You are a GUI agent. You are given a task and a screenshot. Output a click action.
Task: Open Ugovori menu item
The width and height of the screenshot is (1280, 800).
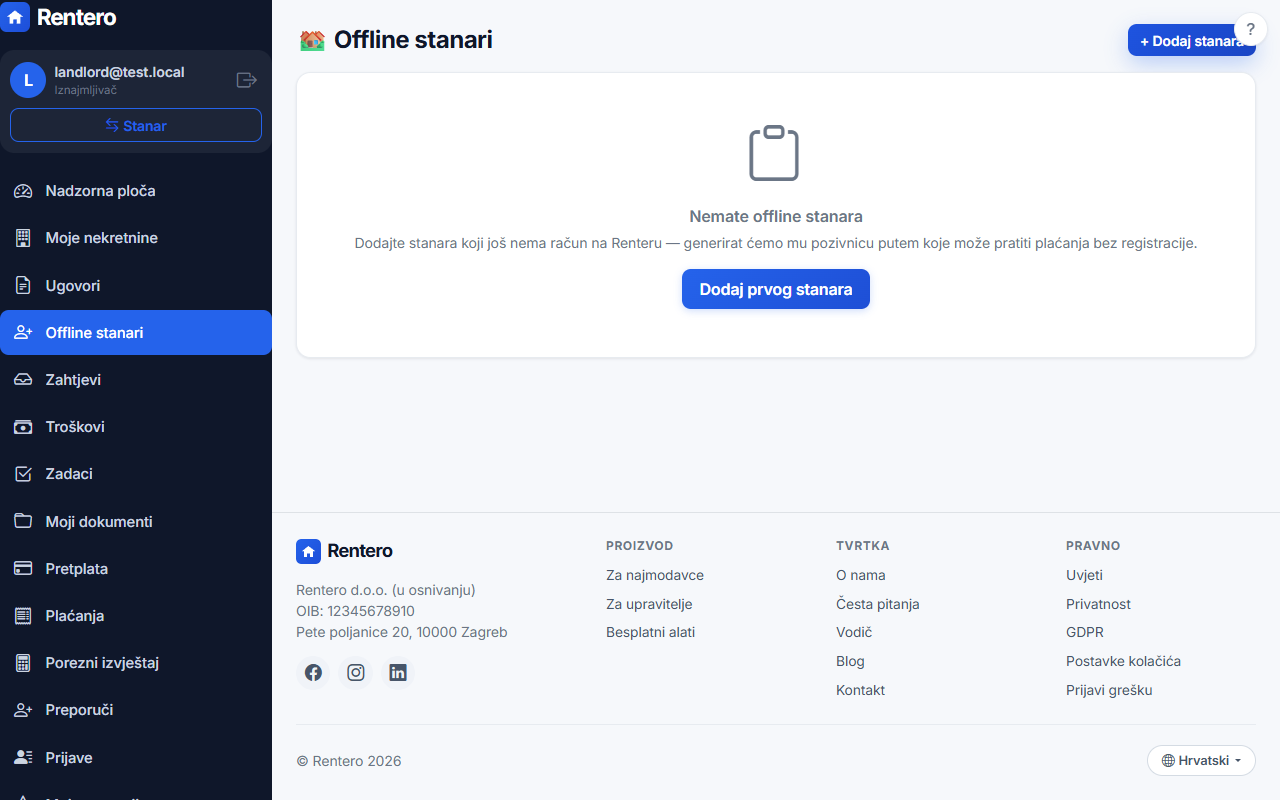coord(136,286)
